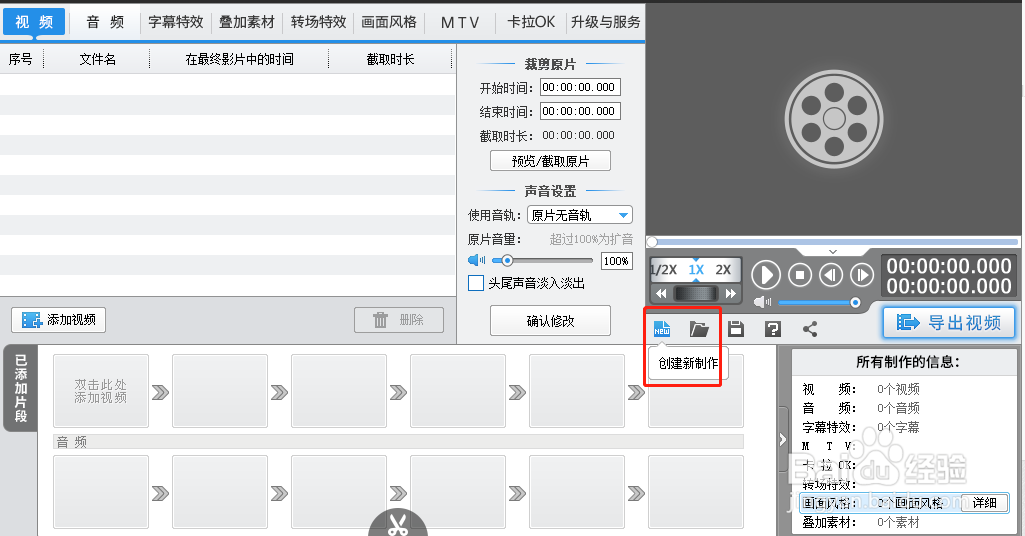
Task: Click 双击此处添加视频 thumbnail slot
Action: 101,391
